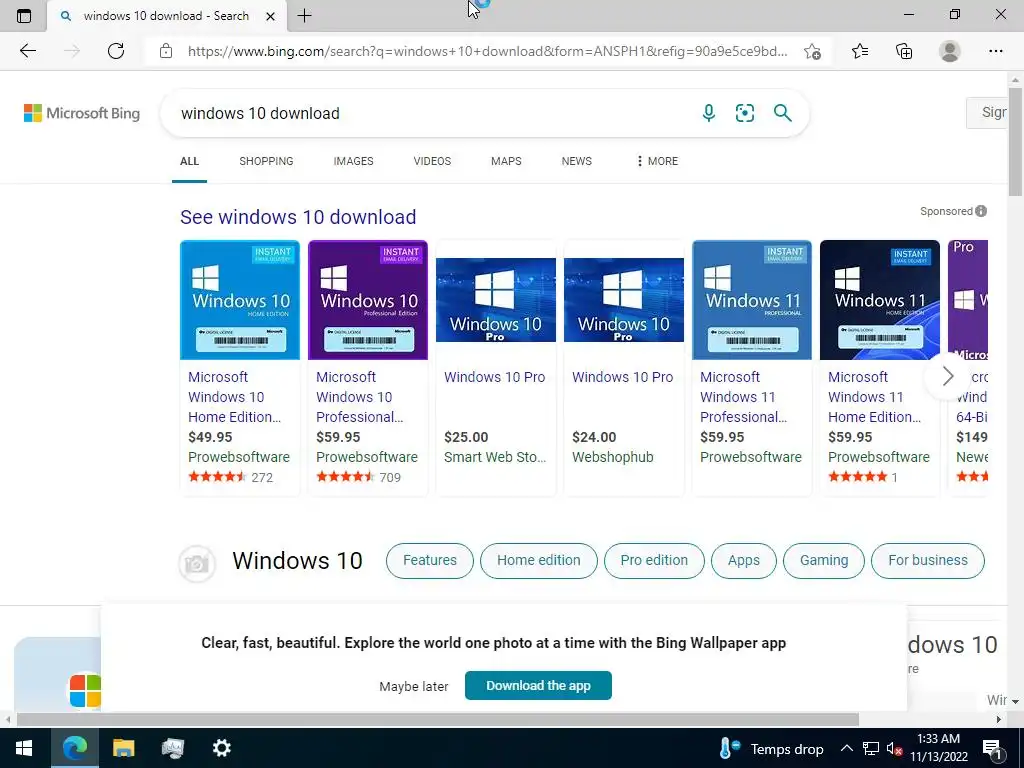1024x768 pixels.
Task: Switch to IMAGES results tab
Action: click(353, 161)
